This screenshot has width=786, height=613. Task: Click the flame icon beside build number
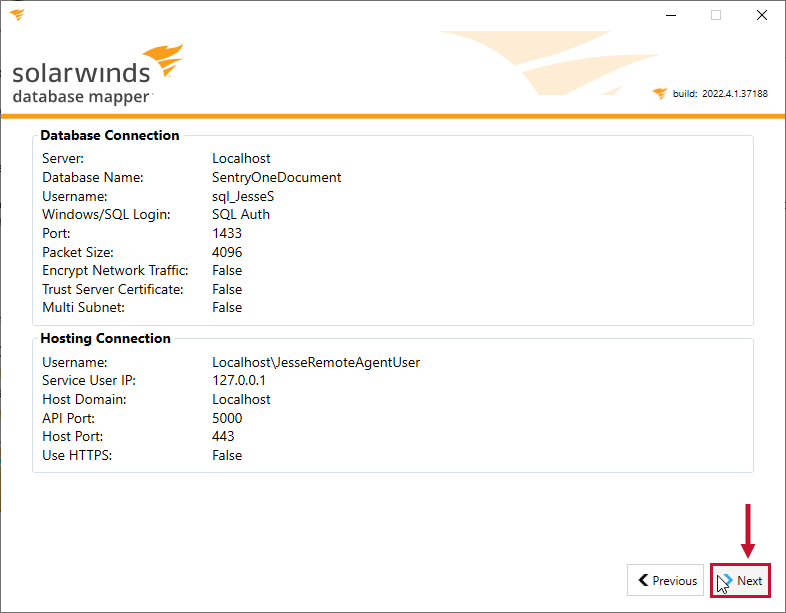[x=659, y=93]
